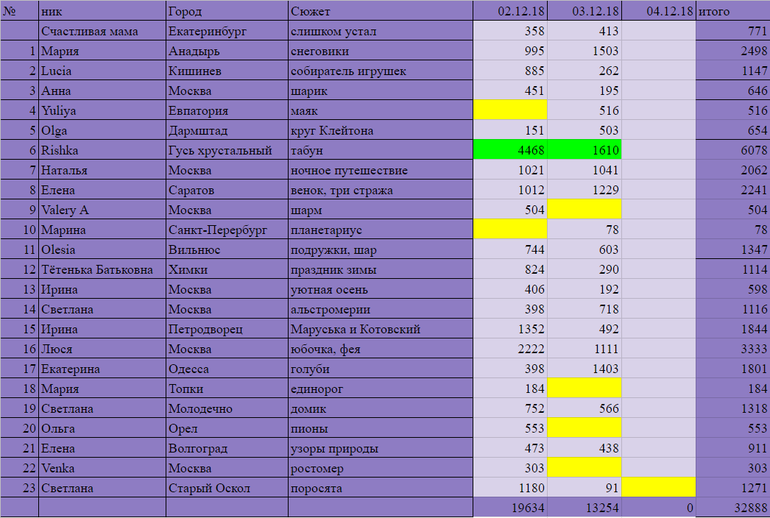Click the grand total cell 32888

pyautogui.click(x=732, y=508)
